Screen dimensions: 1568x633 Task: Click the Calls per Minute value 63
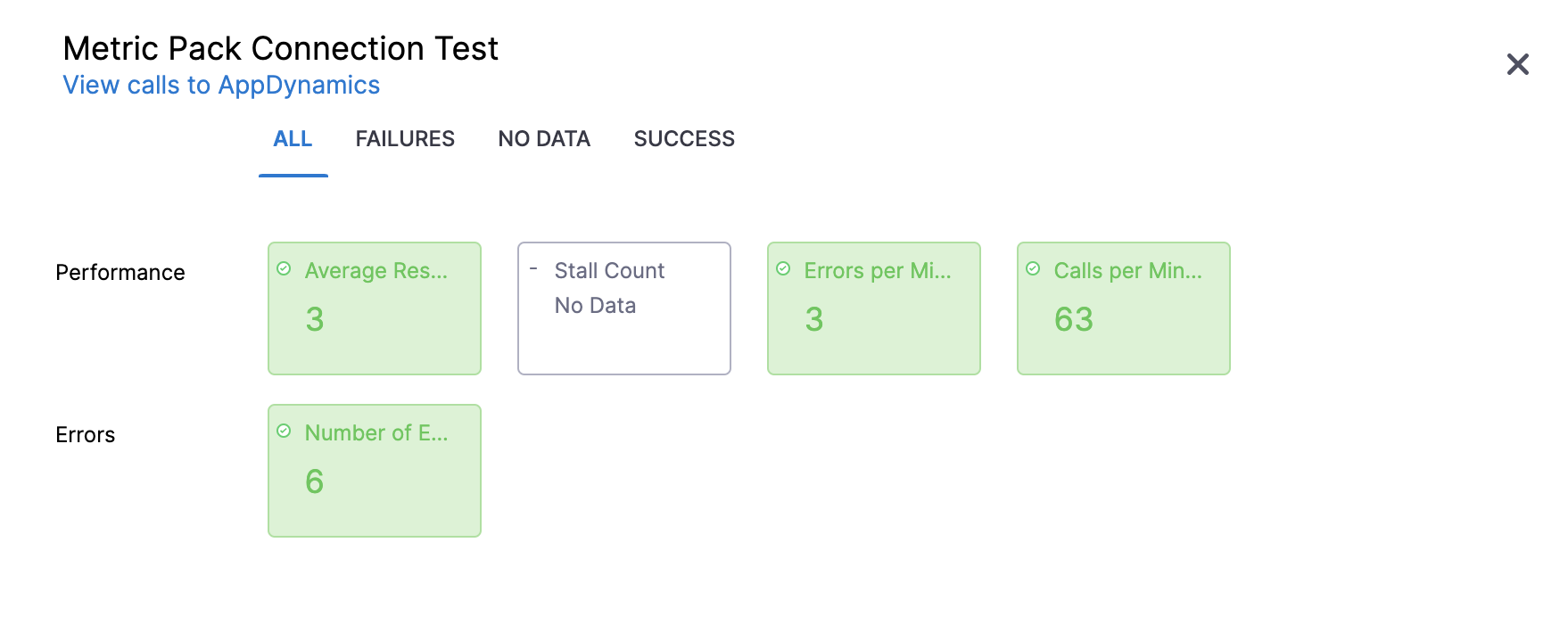click(x=1074, y=319)
